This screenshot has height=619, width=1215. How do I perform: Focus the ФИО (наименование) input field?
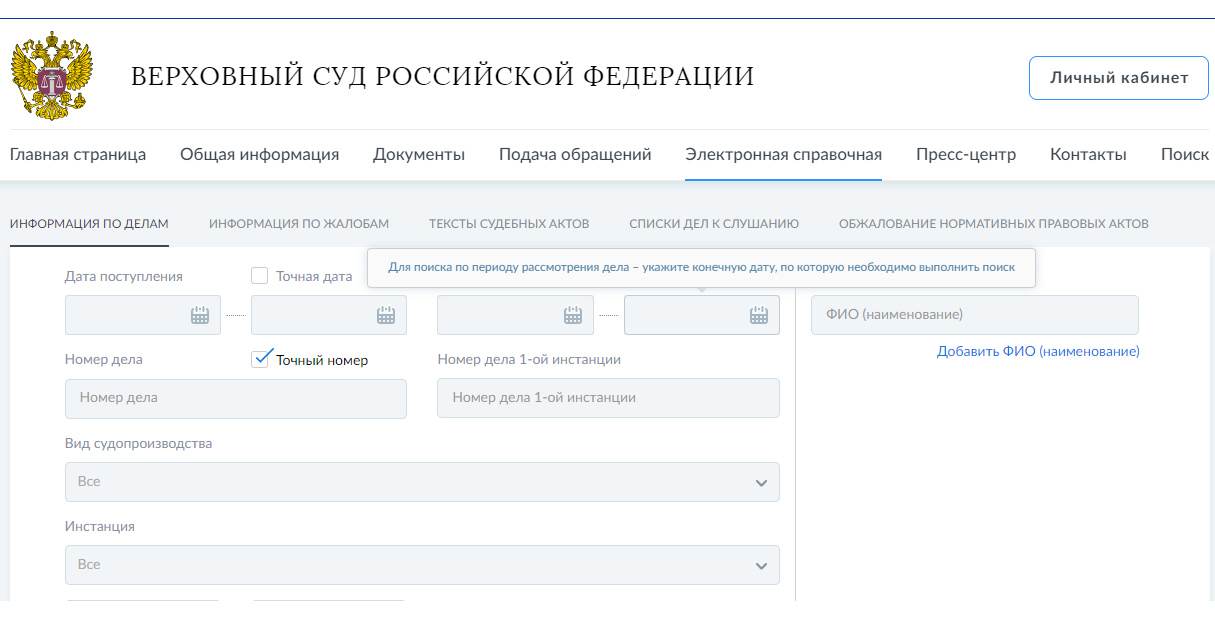975,315
